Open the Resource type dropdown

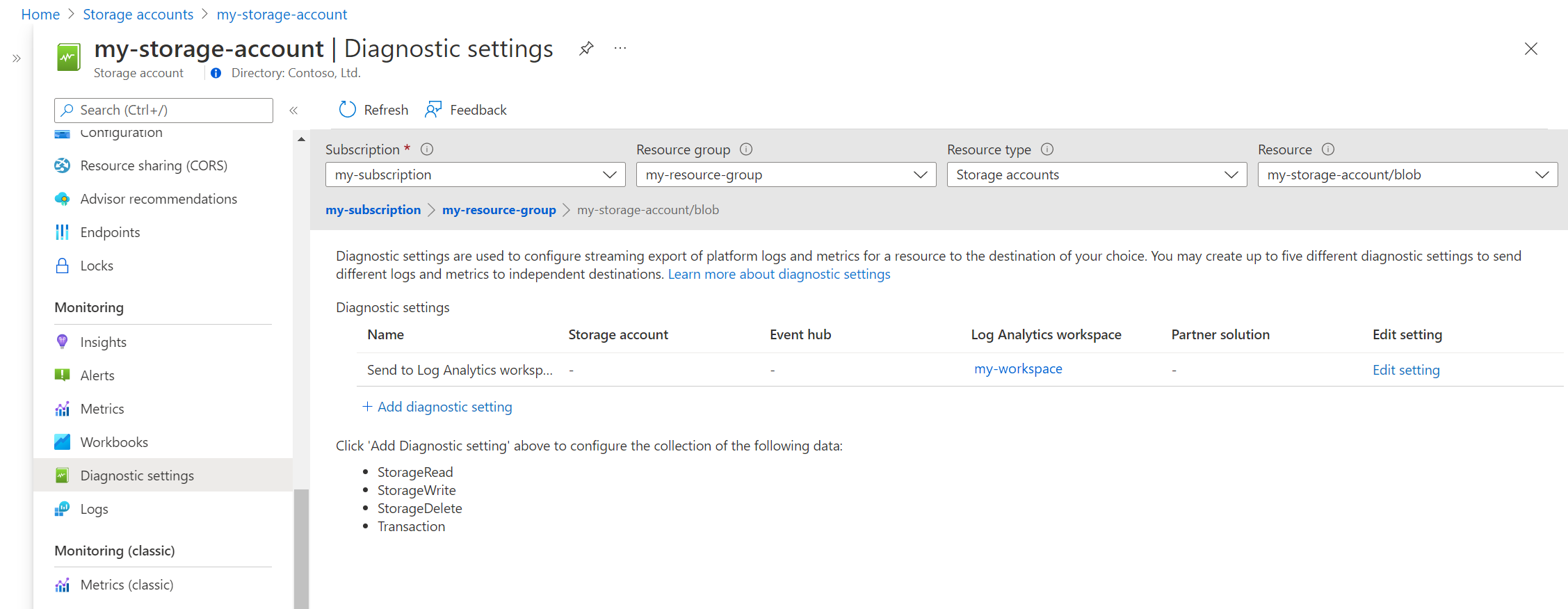(x=1097, y=174)
